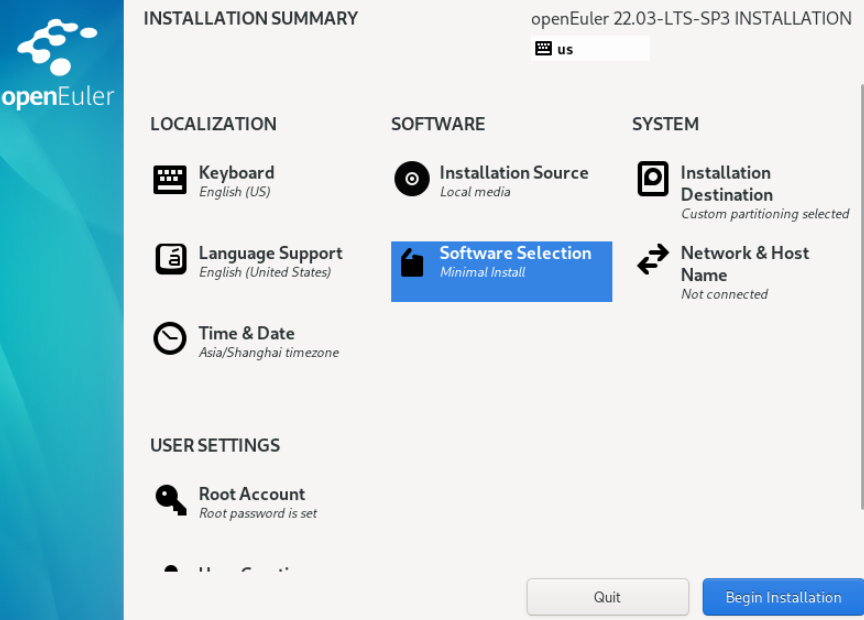Select the Software Selection package icon

411,262
